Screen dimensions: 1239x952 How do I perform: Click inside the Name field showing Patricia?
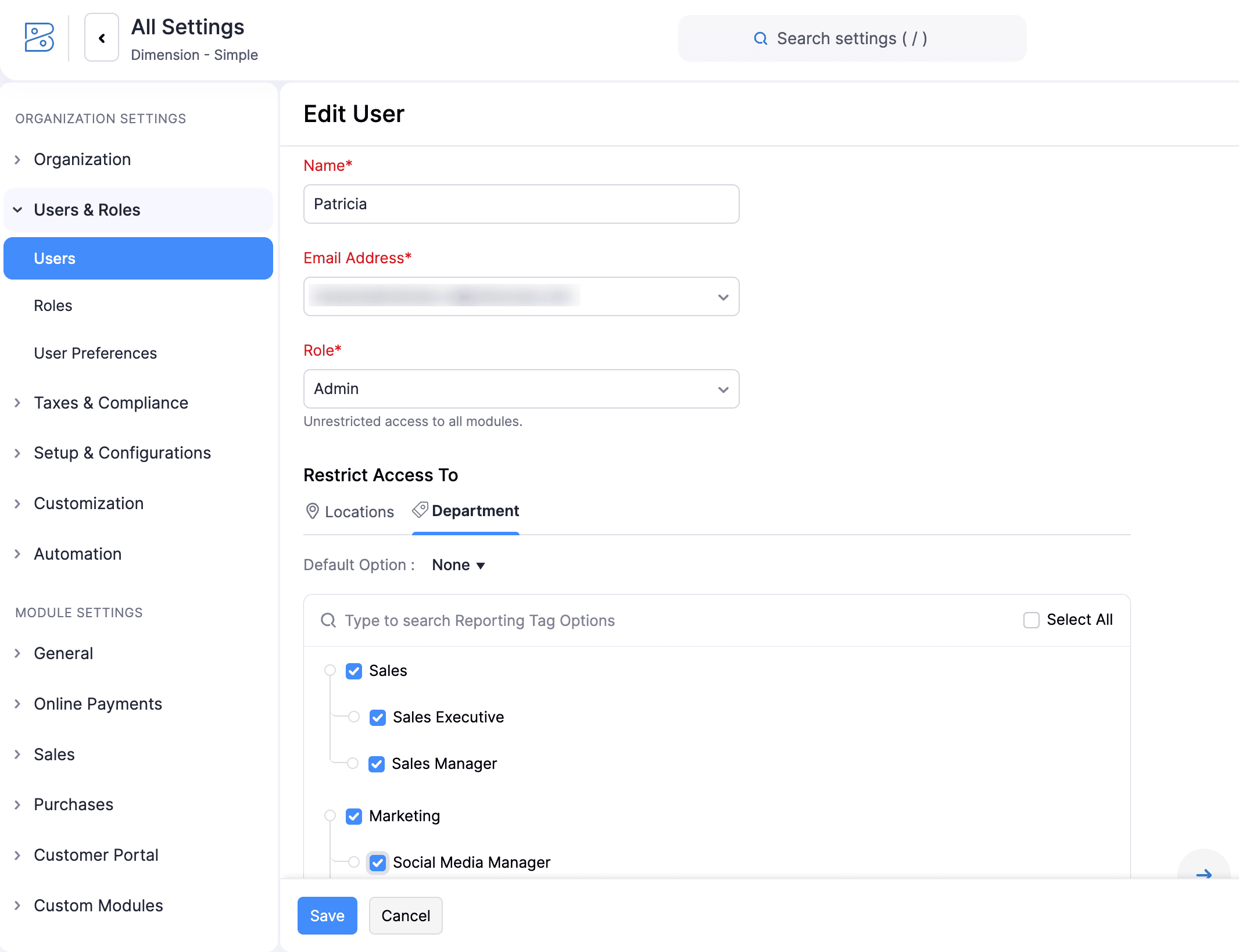tap(521, 204)
